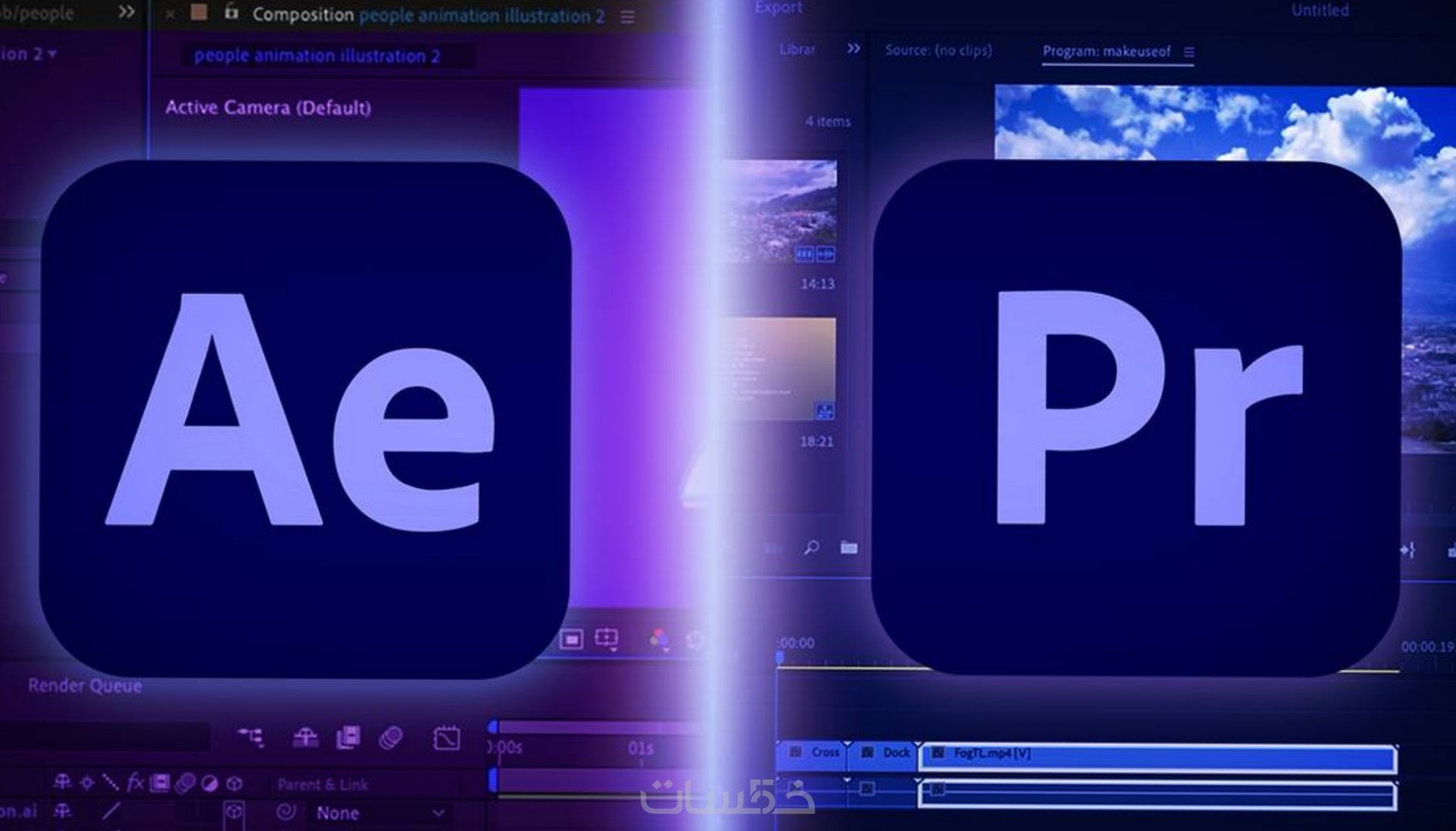
Task: Click the quality slash icon in the column header
Action: (x=110, y=782)
